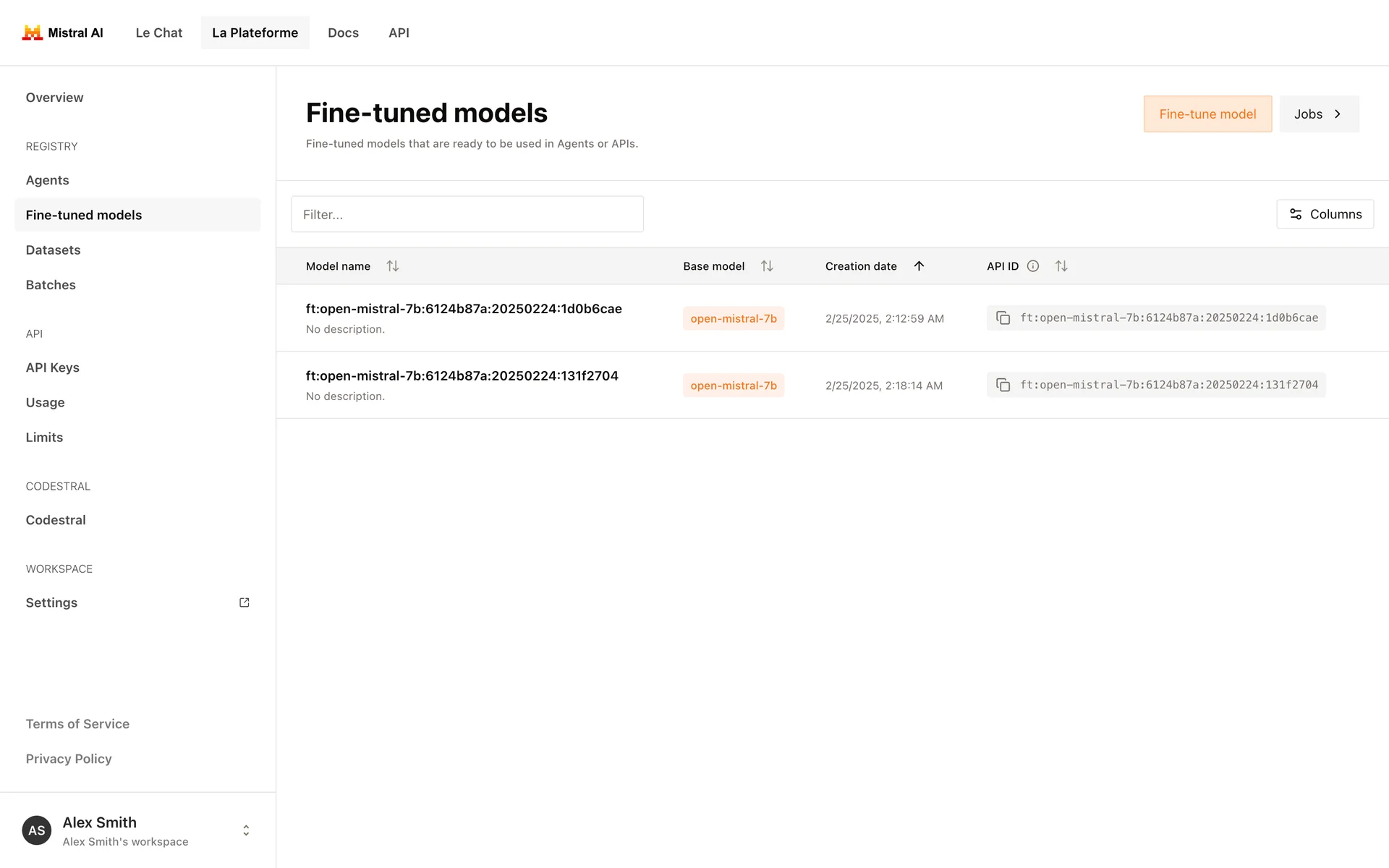This screenshot has height=868, width=1389.
Task: Click the Fine-tune model button
Action: (x=1207, y=114)
